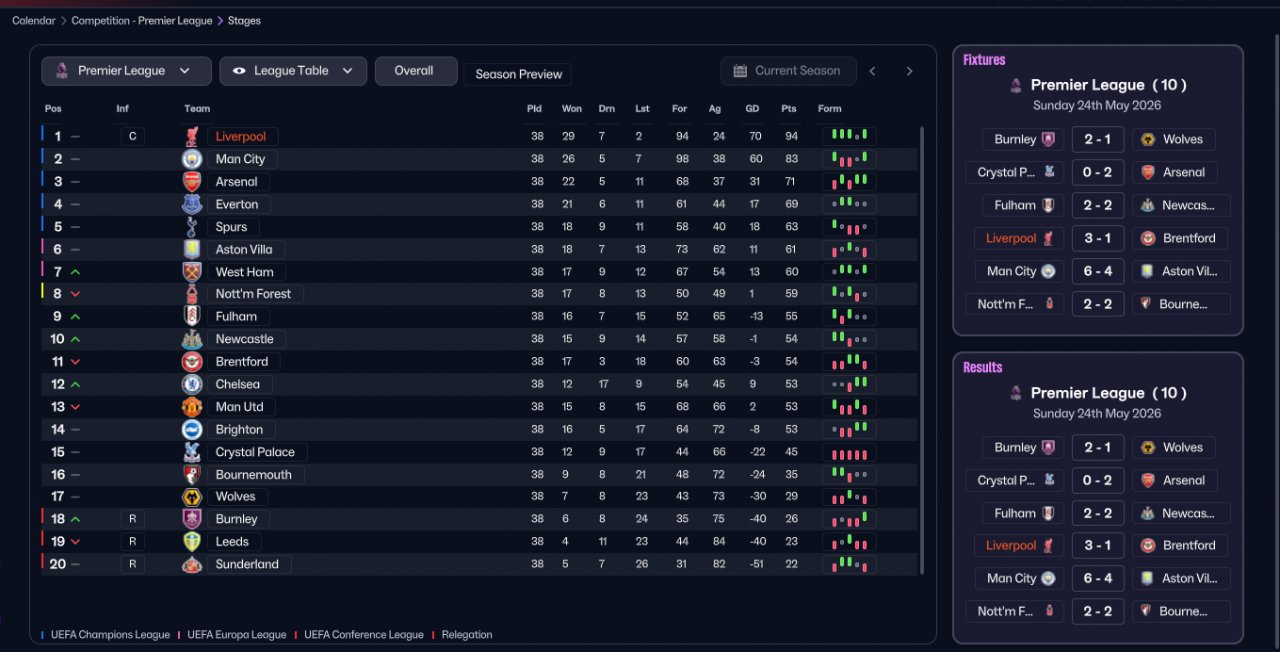Click the Sunderland crest in table
1280x652 pixels.
click(x=192, y=564)
